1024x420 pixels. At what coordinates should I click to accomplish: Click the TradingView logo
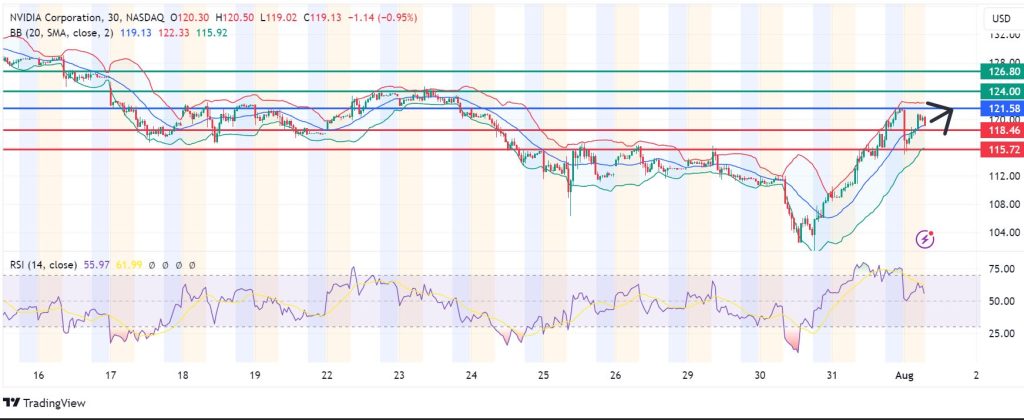point(44,403)
